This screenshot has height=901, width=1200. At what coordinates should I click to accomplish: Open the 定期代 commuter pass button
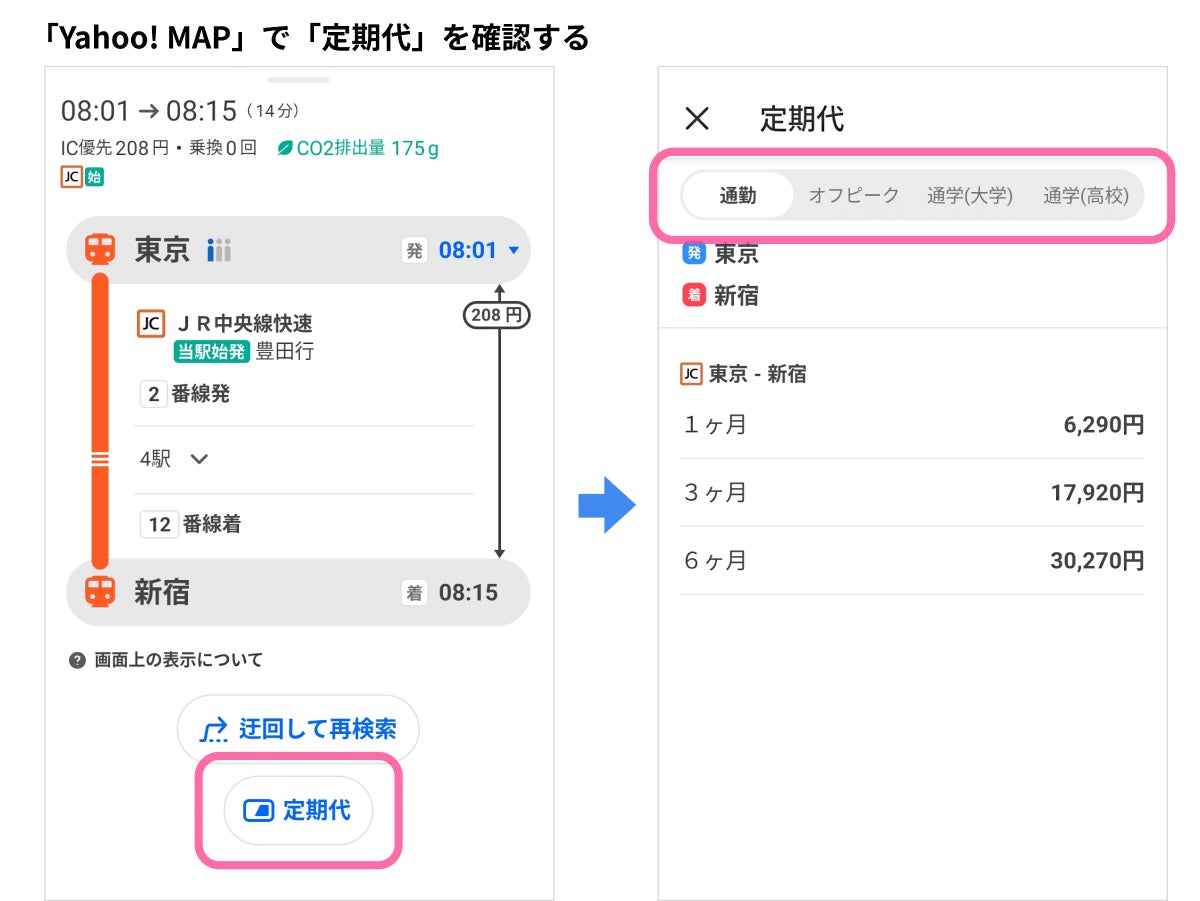(298, 810)
